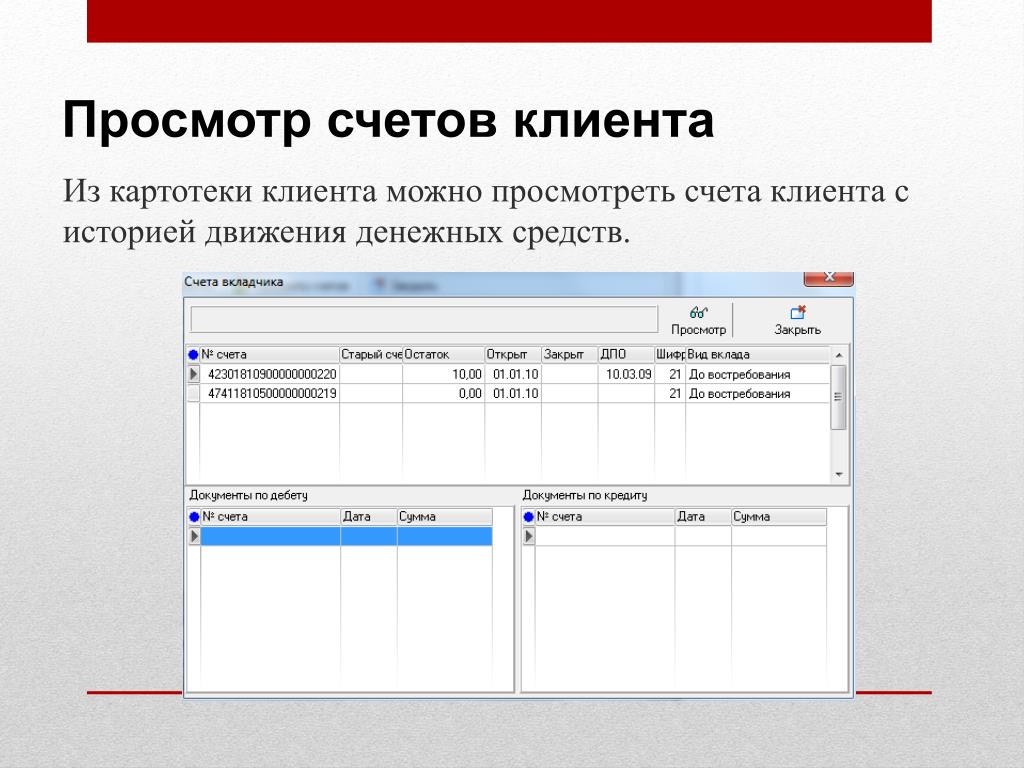
Task: Click the empty field left of Просмотр
Action: [424, 320]
